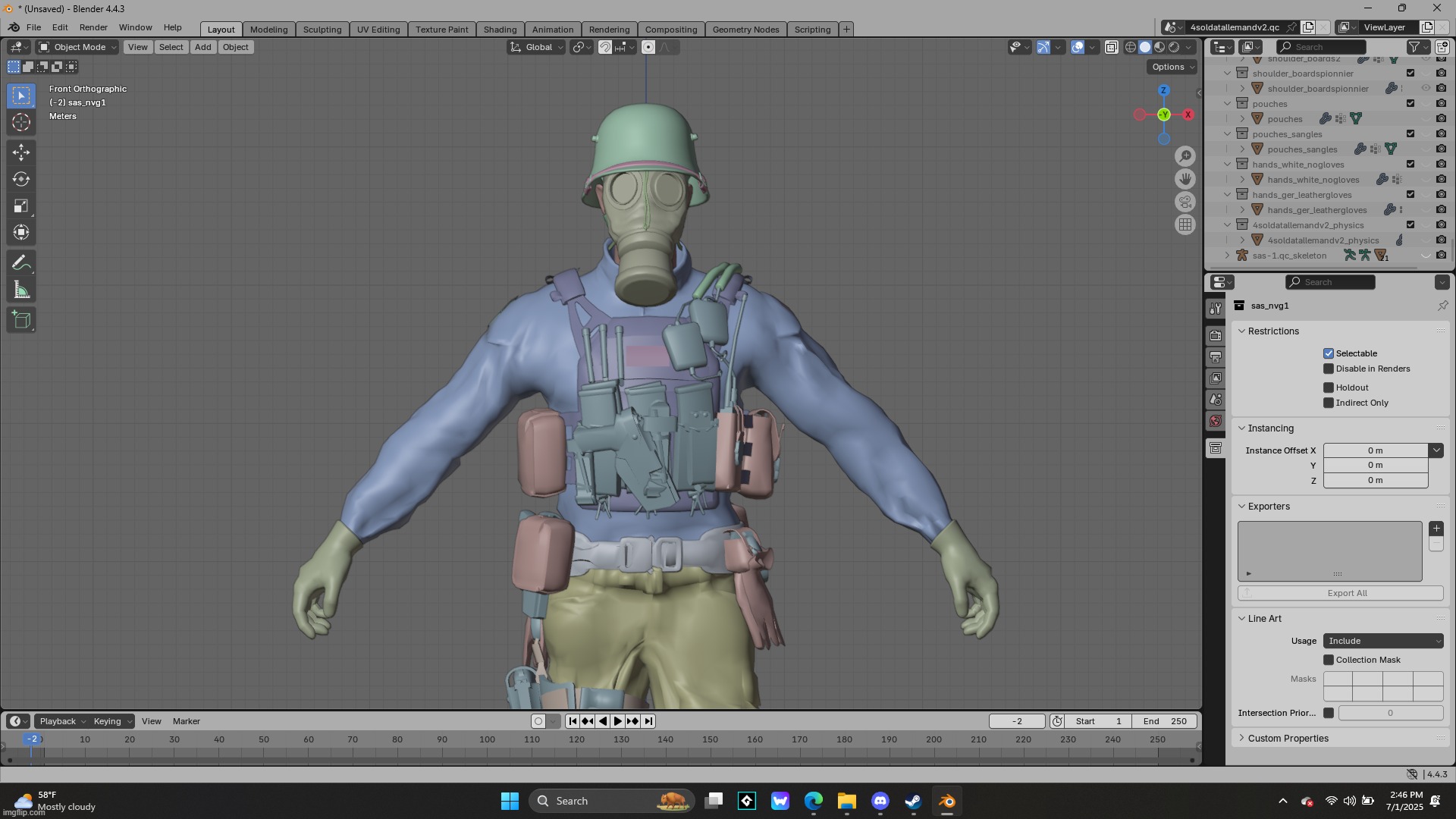Viewport: 1456px width, 819px height.
Task: Open the Global transform orientation dropdown
Action: click(537, 47)
